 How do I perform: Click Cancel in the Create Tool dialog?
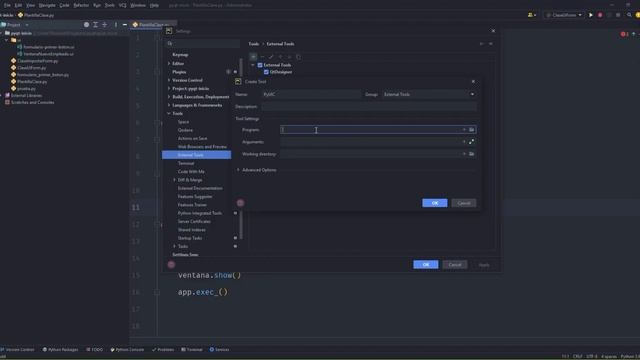click(x=464, y=203)
